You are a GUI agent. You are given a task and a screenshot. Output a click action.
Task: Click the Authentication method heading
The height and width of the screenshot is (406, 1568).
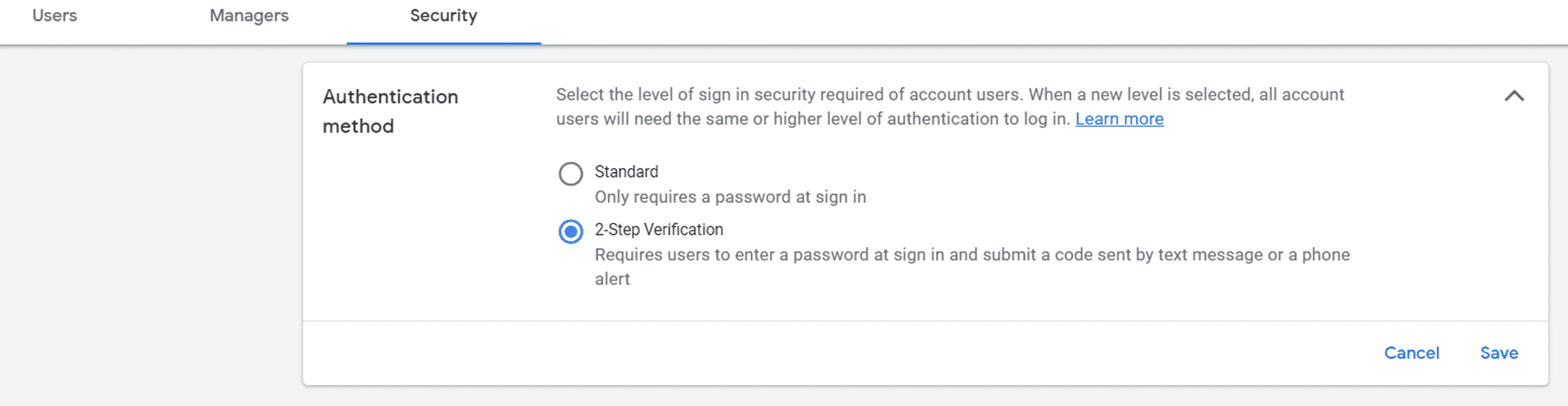pos(390,112)
